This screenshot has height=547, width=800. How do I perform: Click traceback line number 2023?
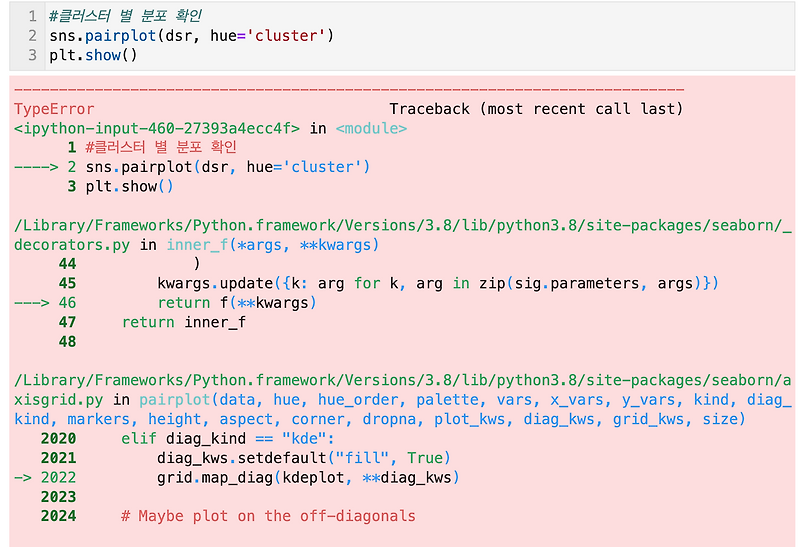pyautogui.click(x=58, y=496)
